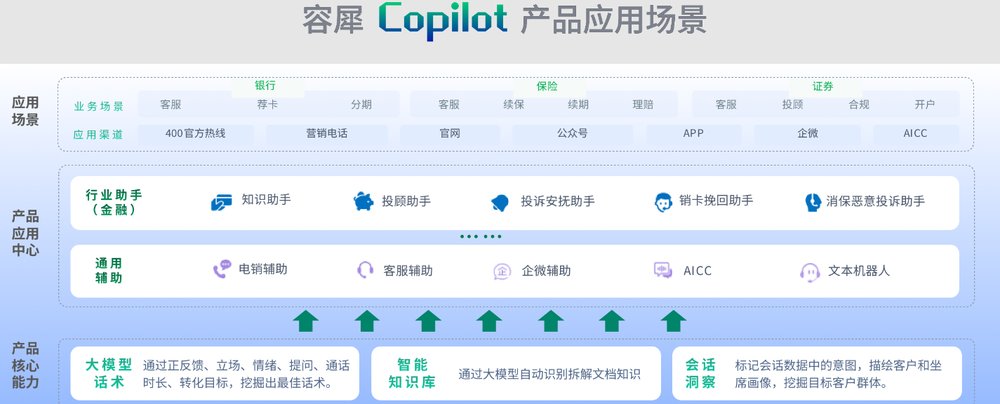The height and width of the screenshot is (404, 1000).
Task: Click the 通用辅助 row heading
Action: [x=108, y=271]
